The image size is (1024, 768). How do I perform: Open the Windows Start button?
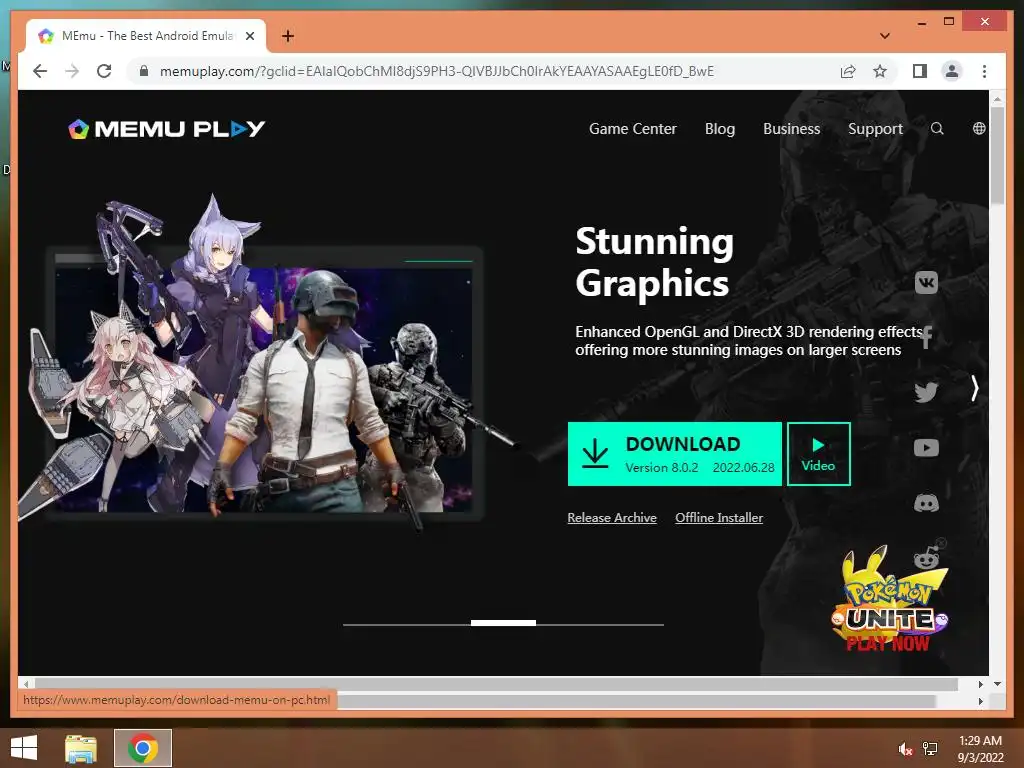pos(24,748)
